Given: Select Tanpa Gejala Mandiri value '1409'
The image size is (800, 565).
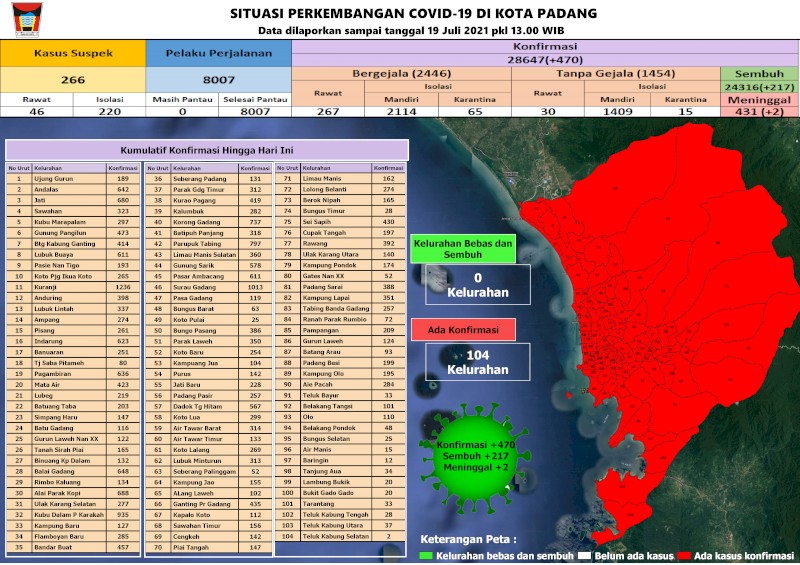Looking at the screenshot, I should tap(618, 111).
